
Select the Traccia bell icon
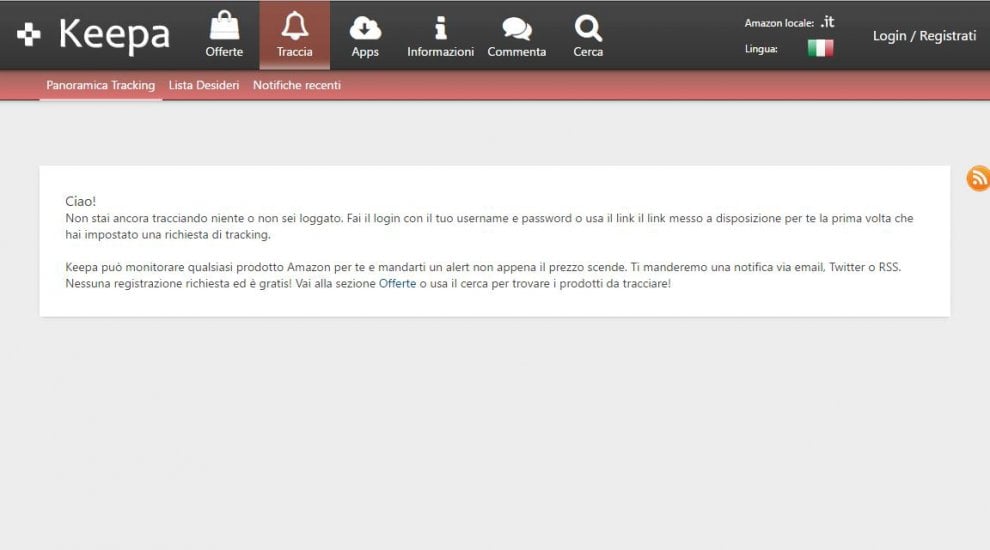tap(294, 26)
